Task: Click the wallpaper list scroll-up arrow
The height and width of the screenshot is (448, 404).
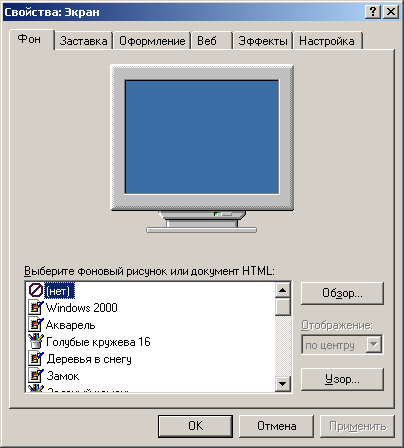Action: pos(283,290)
